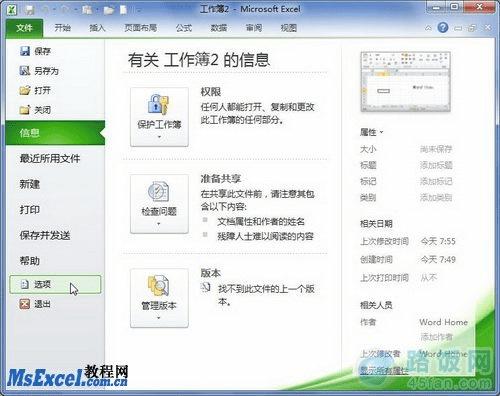Click the quick access new document icon

tap(123, 10)
